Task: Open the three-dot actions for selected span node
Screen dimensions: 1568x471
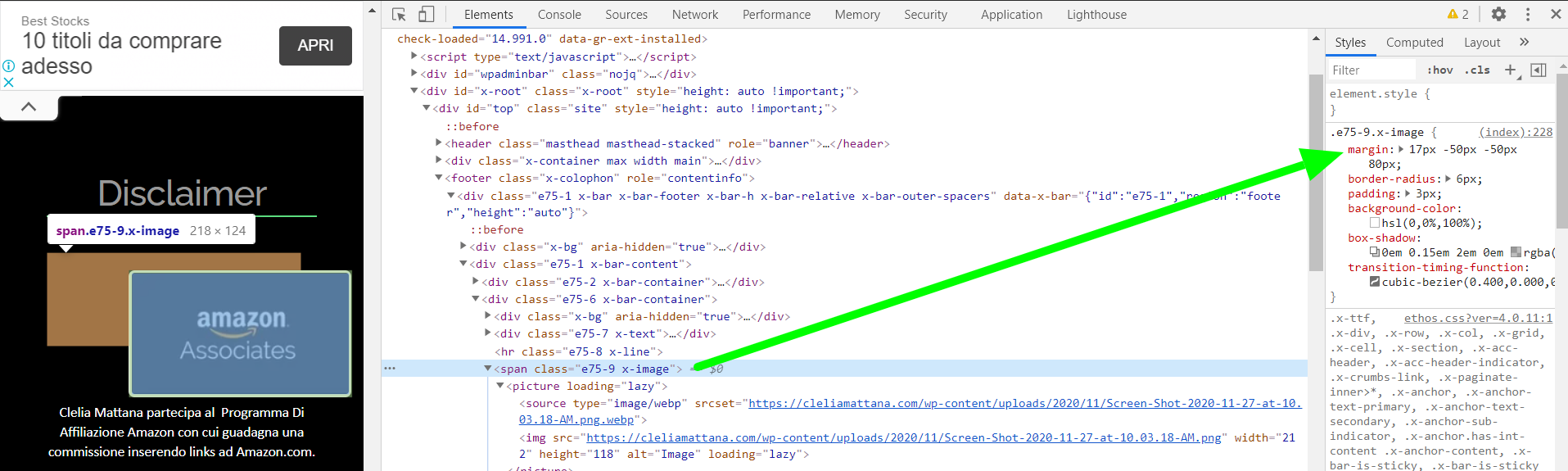Action: point(390,369)
